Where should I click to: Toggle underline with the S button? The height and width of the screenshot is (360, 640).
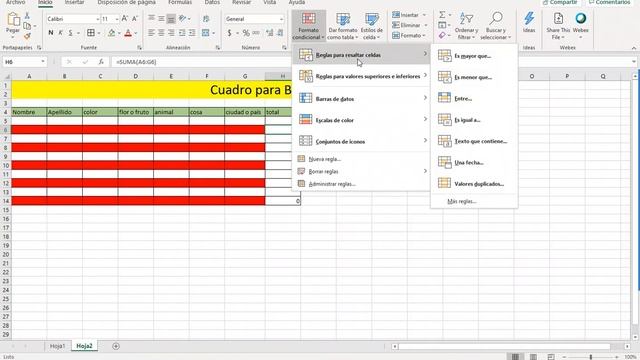(x=71, y=33)
